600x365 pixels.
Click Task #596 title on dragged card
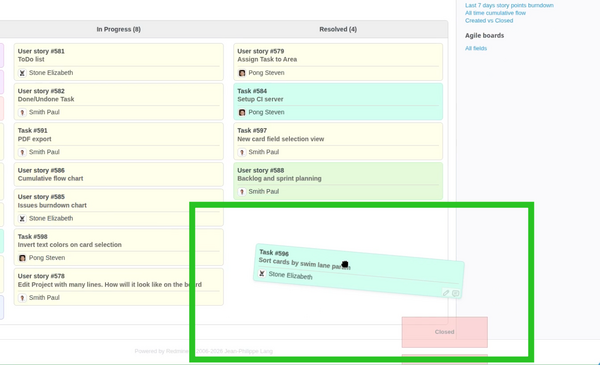(x=274, y=253)
